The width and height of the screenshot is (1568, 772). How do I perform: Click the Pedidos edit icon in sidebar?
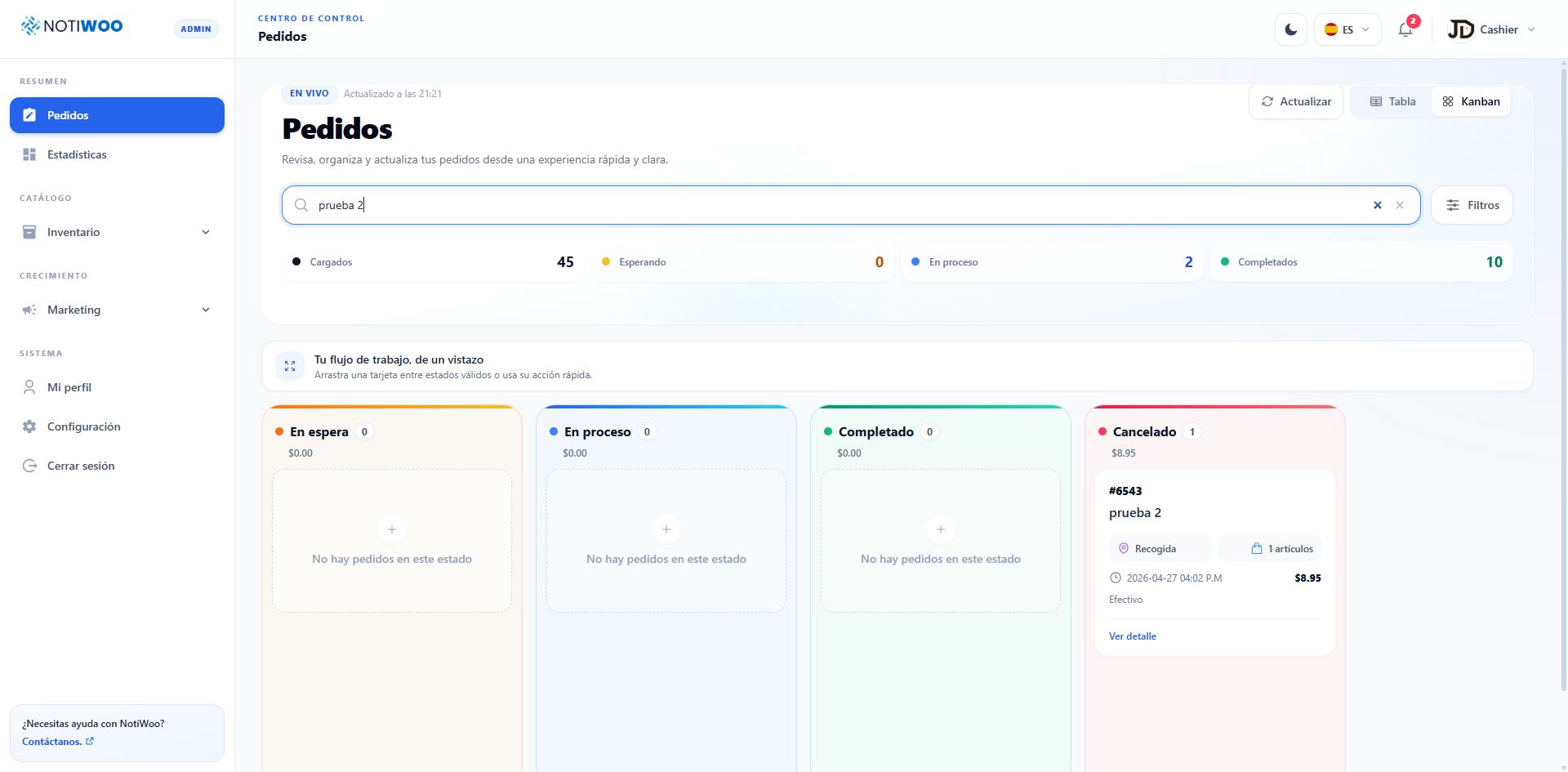pyautogui.click(x=29, y=115)
